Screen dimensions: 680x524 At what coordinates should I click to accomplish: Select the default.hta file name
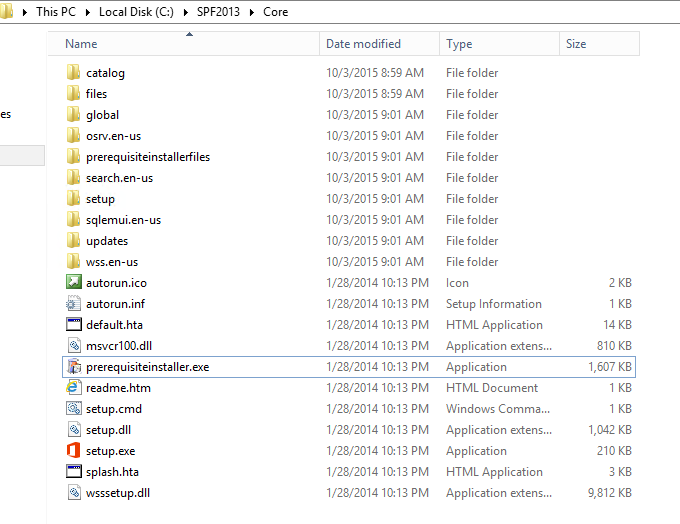(114, 325)
